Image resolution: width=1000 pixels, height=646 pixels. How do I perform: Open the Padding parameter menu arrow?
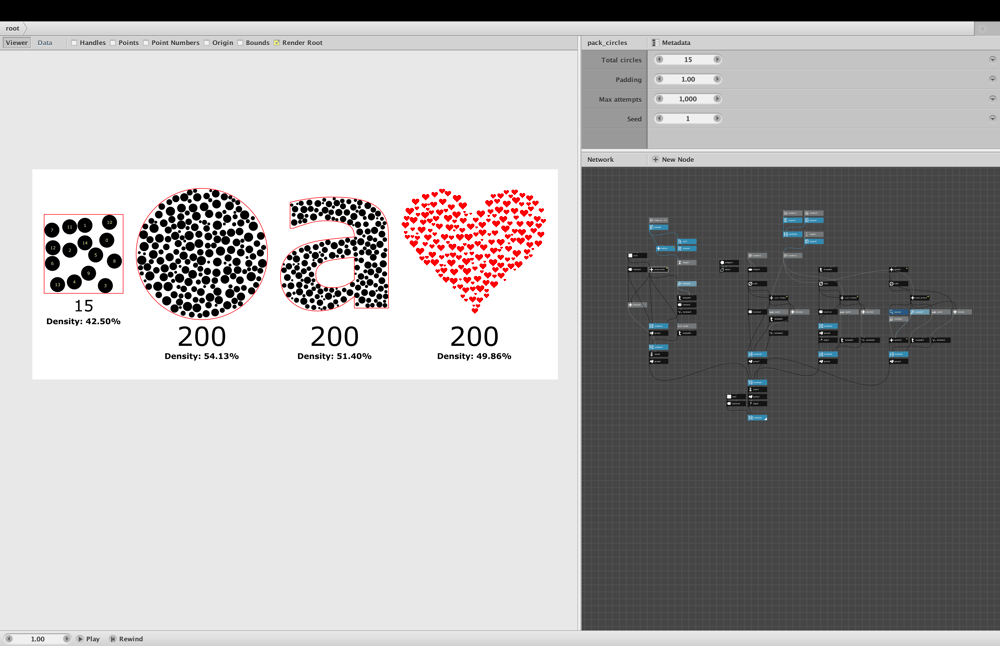point(992,79)
